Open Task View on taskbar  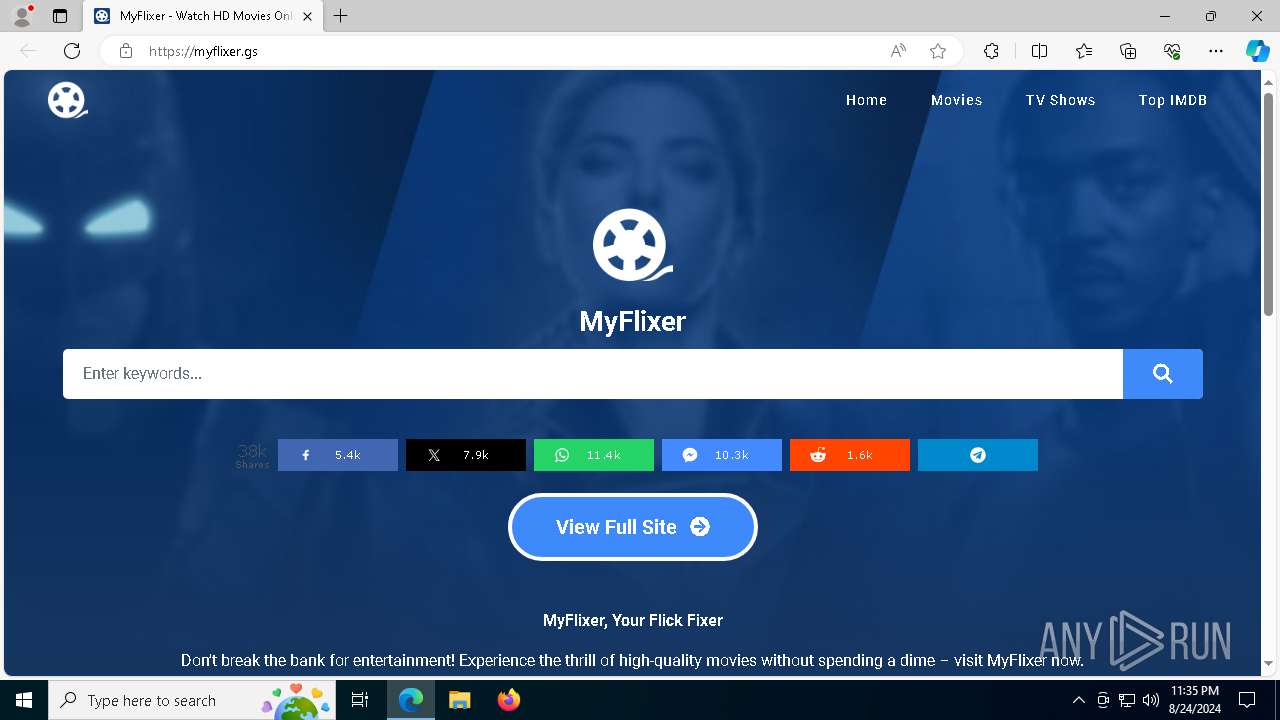361,700
